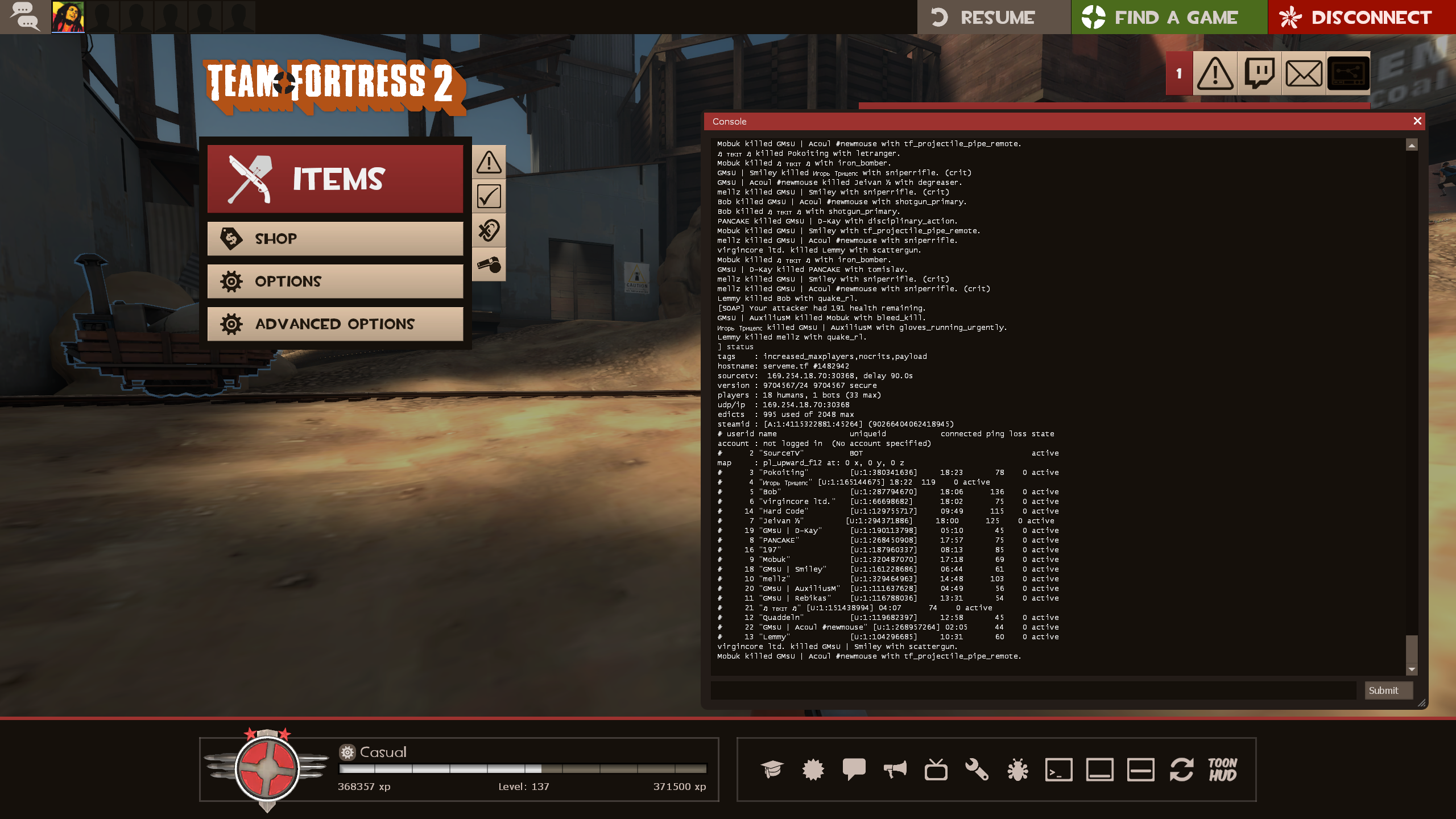Click the Twitch streams icon

(x=1259, y=73)
